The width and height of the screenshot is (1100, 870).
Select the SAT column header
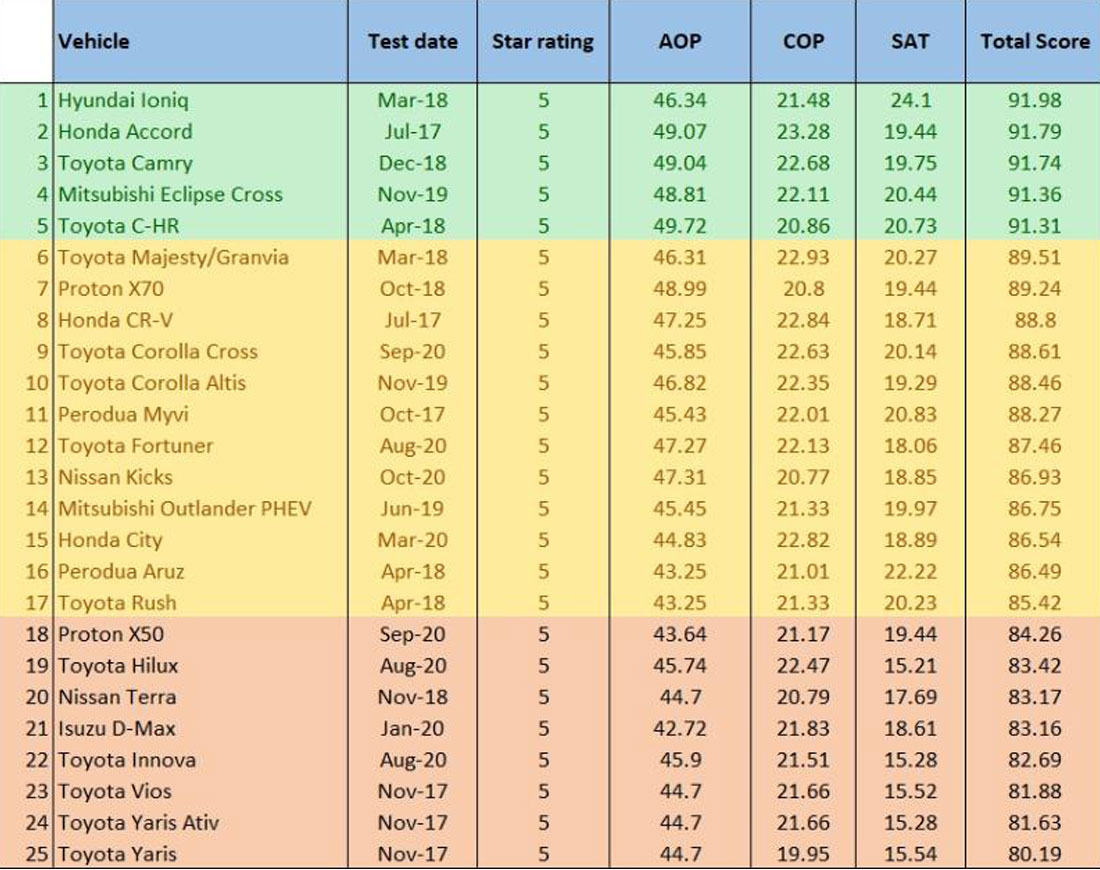(x=910, y=42)
